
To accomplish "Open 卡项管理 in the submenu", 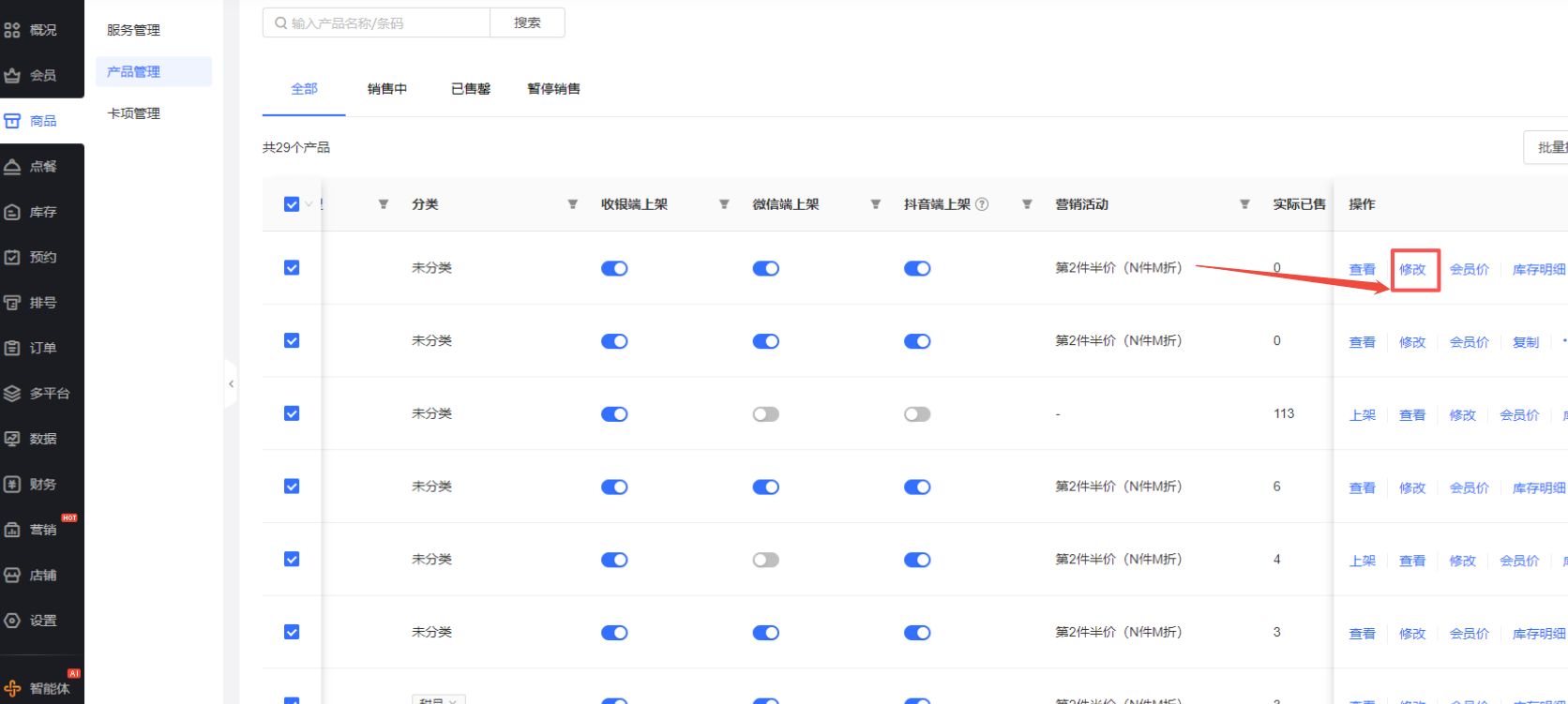I will coord(134,113).
